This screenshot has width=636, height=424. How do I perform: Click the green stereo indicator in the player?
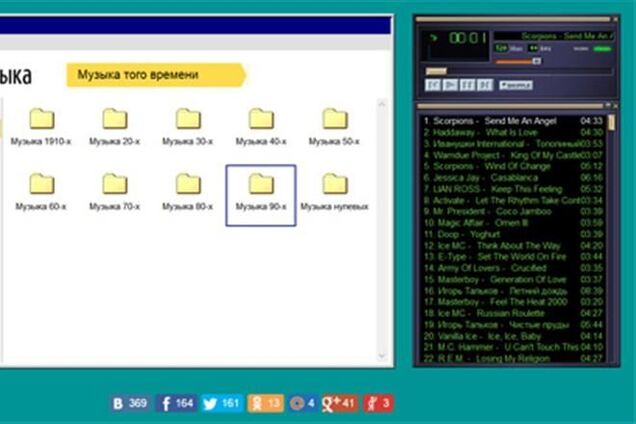pyautogui.click(x=602, y=49)
